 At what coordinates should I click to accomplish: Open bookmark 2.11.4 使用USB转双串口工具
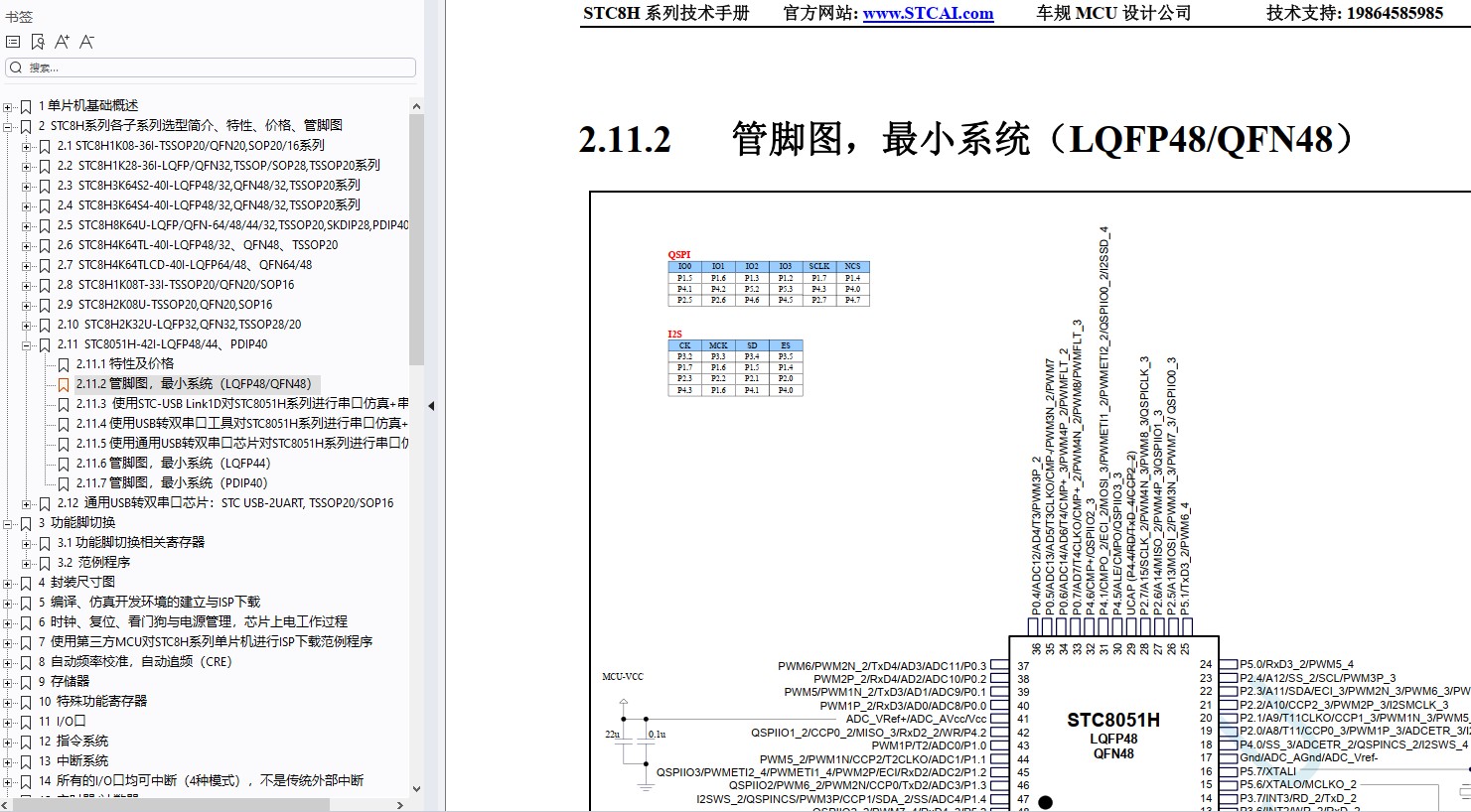point(242,424)
